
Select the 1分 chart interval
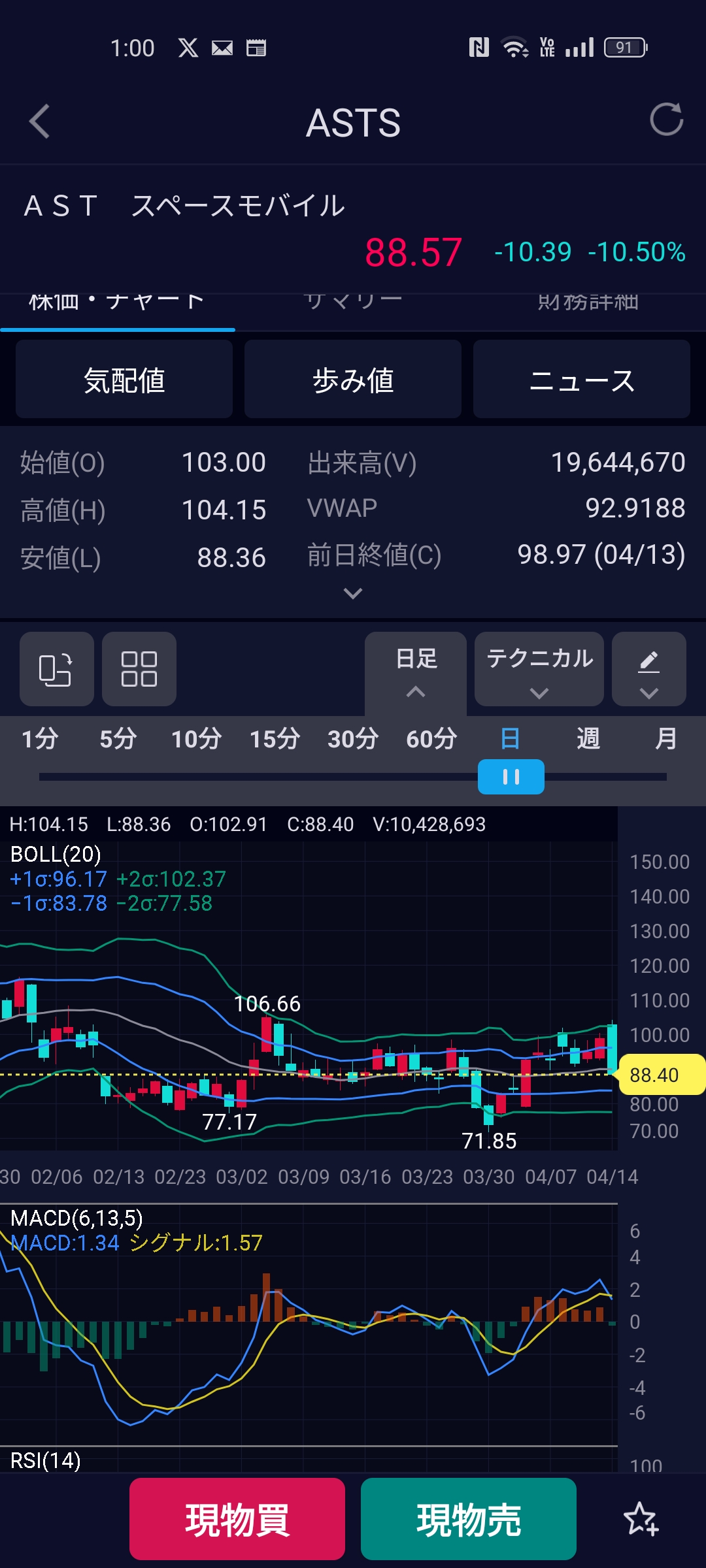coord(40,739)
